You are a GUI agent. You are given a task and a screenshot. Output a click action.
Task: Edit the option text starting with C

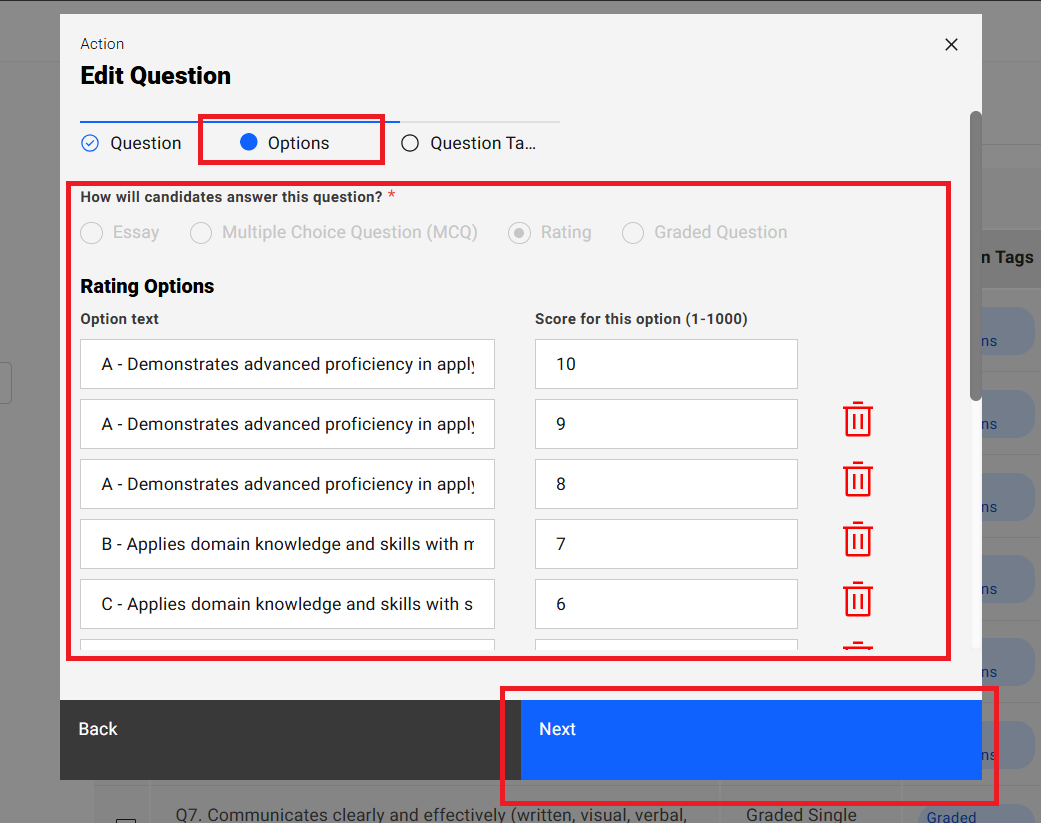tap(287, 604)
